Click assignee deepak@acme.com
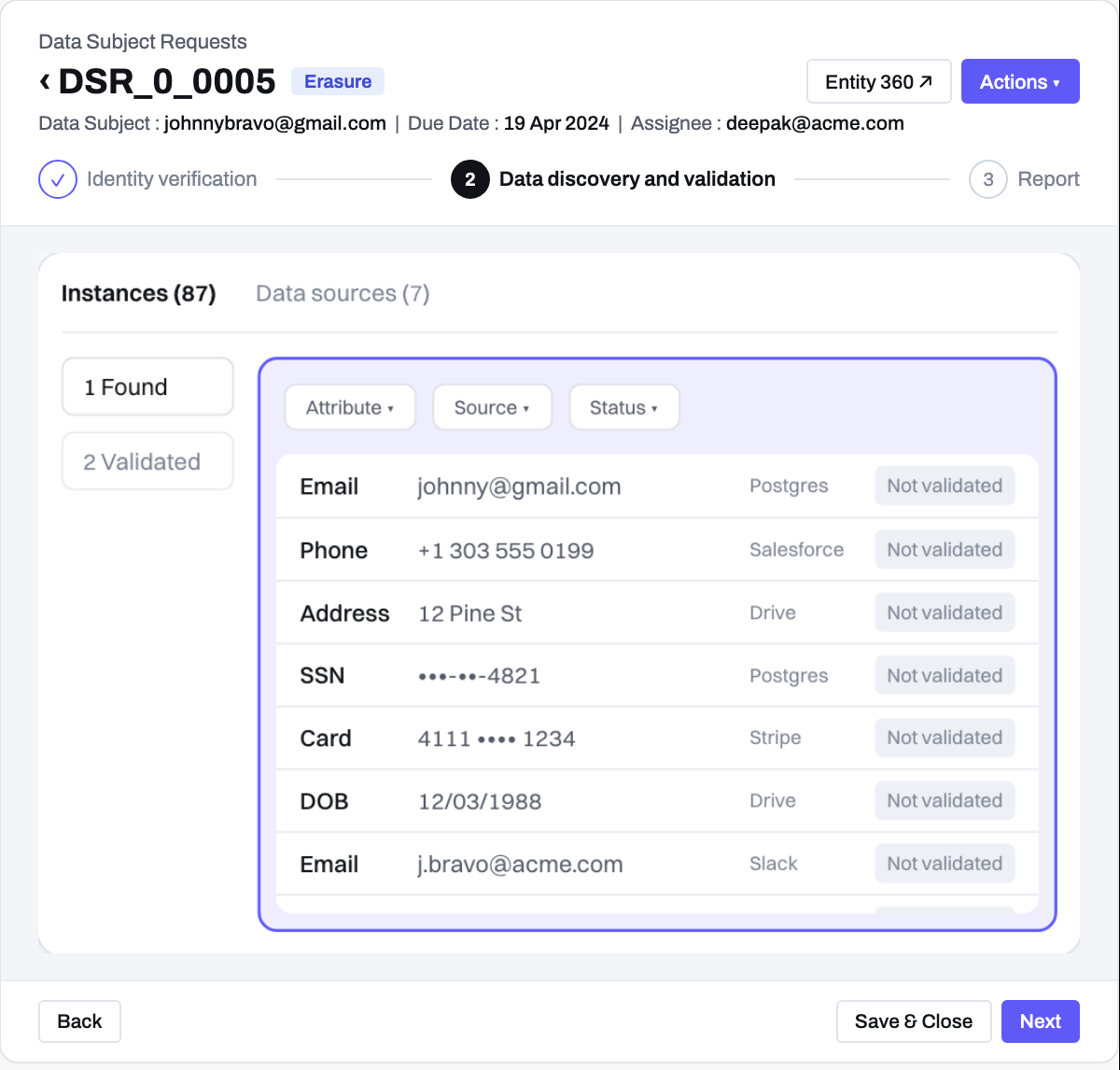 point(815,123)
